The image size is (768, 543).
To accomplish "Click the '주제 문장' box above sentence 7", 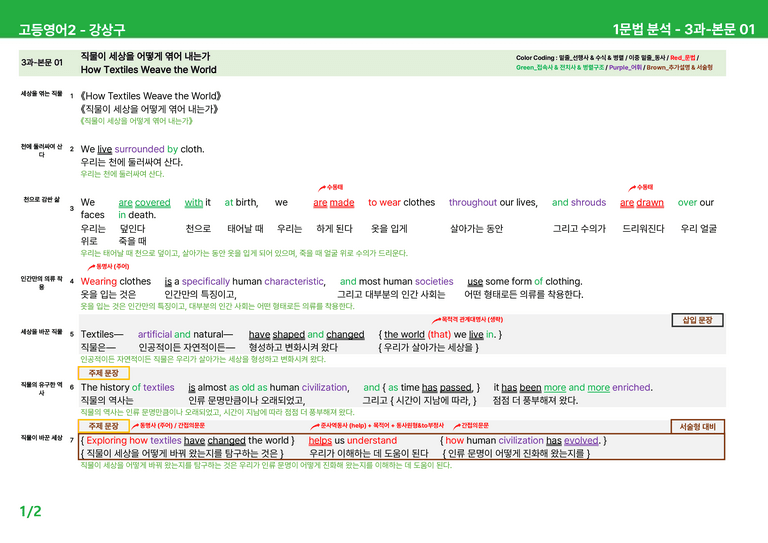I will tap(104, 426).
